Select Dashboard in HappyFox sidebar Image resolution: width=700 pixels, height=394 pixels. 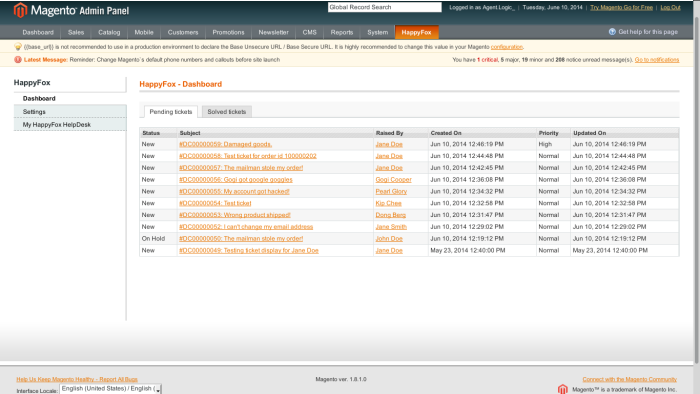click(70, 99)
